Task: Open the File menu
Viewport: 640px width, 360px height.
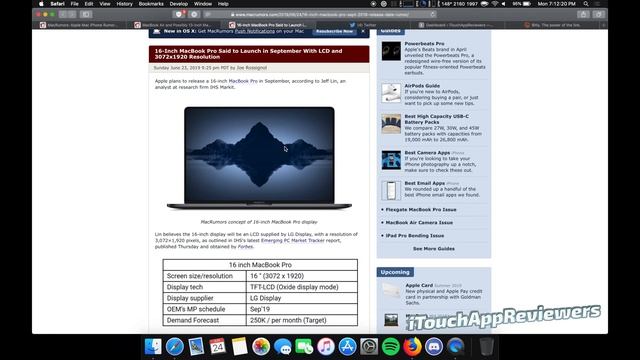Action: [74, 4]
